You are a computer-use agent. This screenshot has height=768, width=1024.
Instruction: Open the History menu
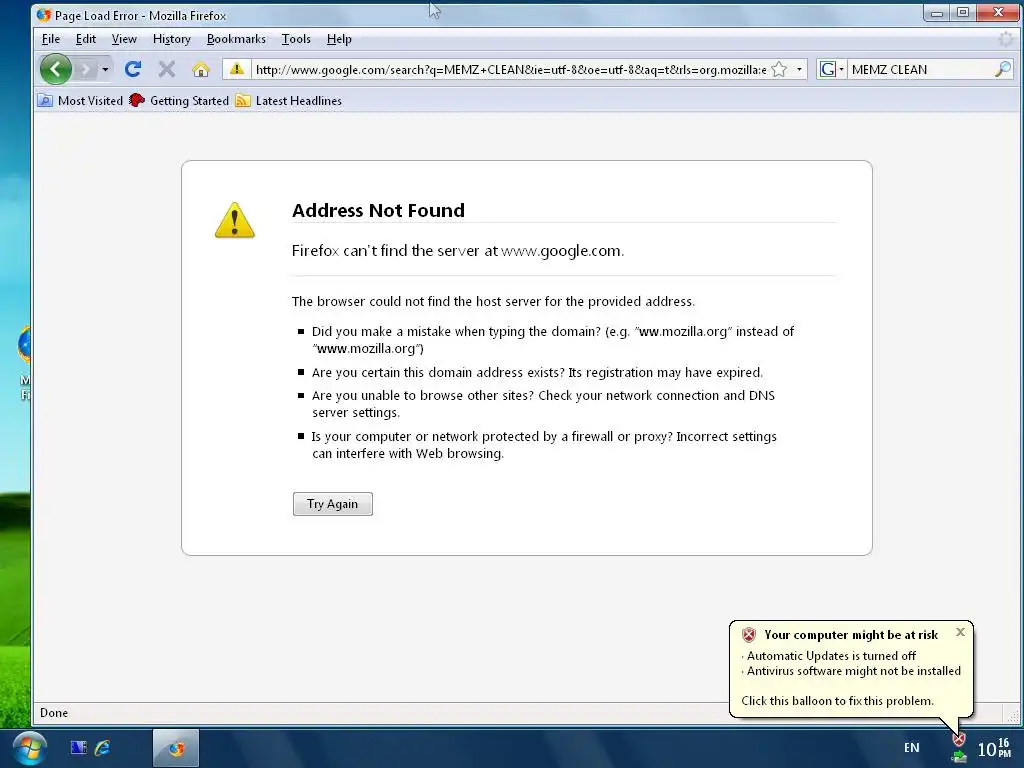[x=172, y=39]
